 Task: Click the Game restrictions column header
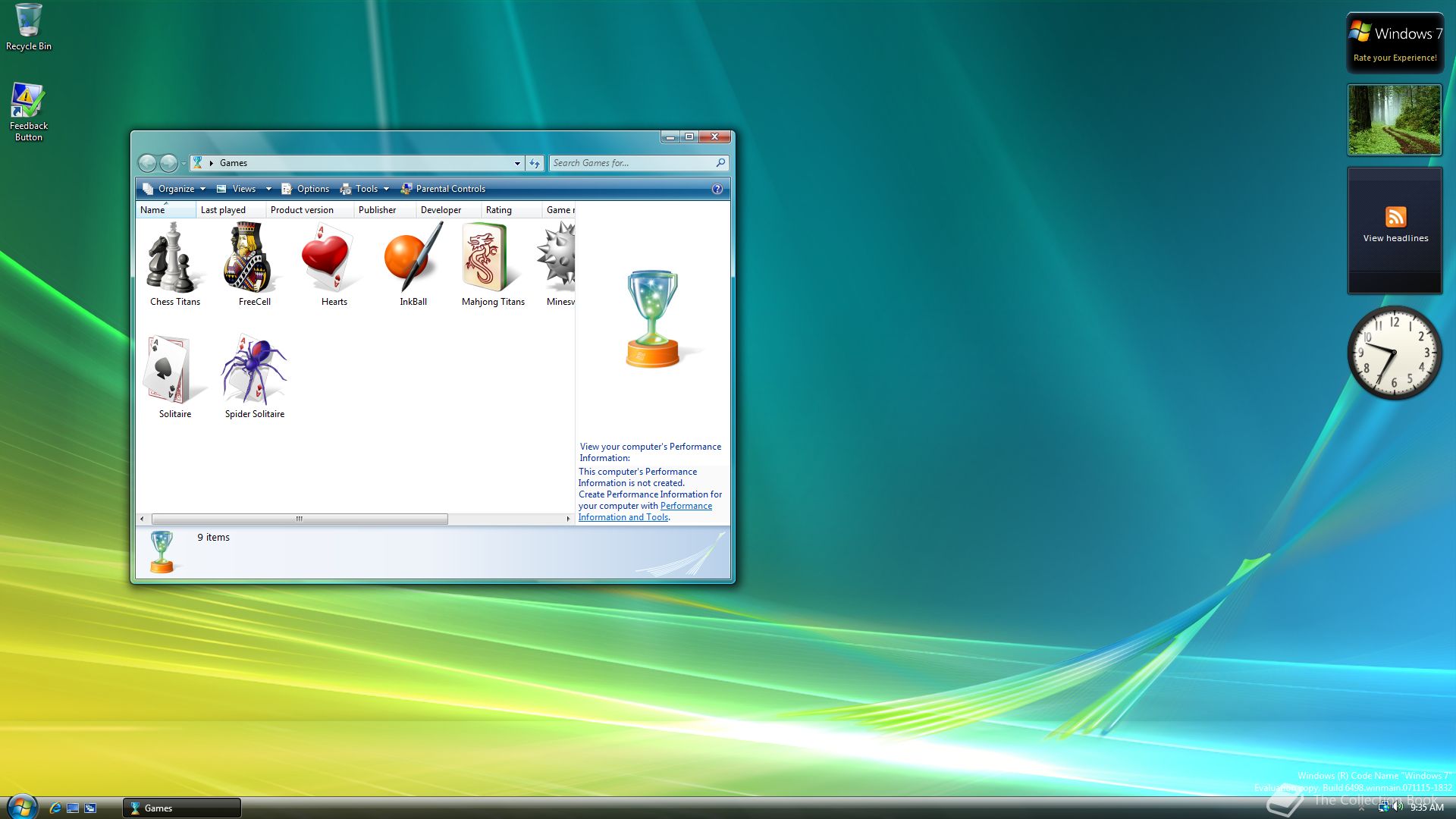(x=560, y=210)
